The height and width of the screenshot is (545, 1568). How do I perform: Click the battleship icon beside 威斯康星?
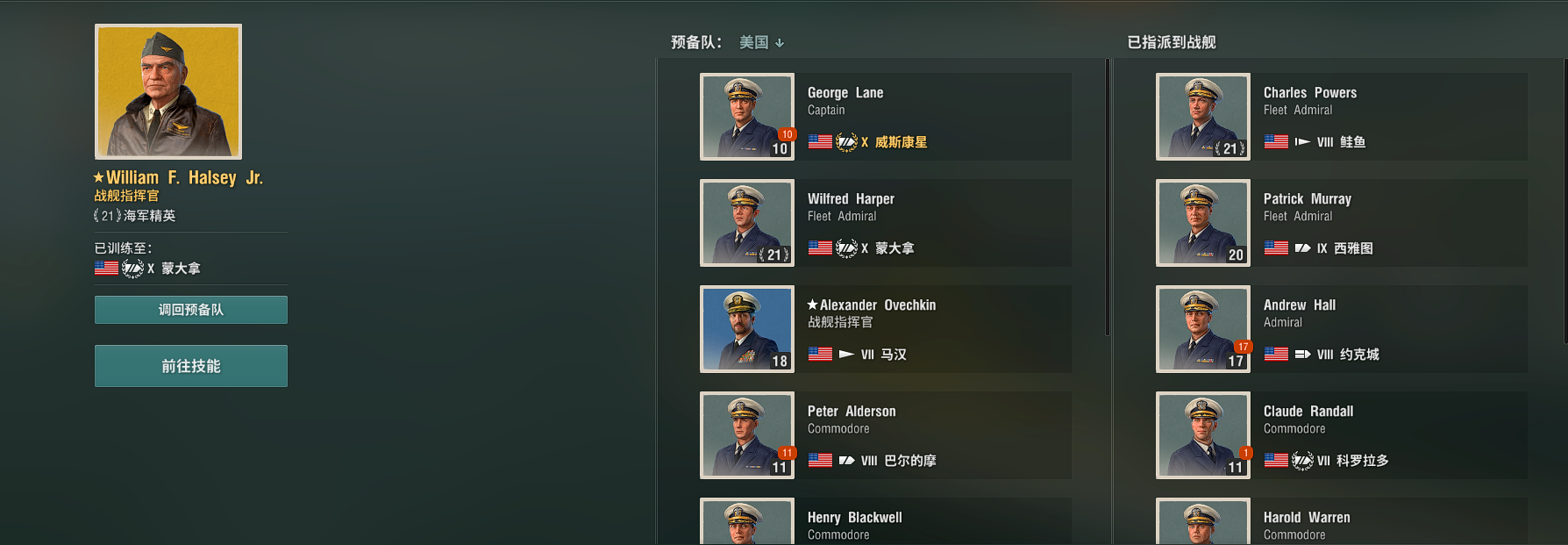(x=846, y=142)
